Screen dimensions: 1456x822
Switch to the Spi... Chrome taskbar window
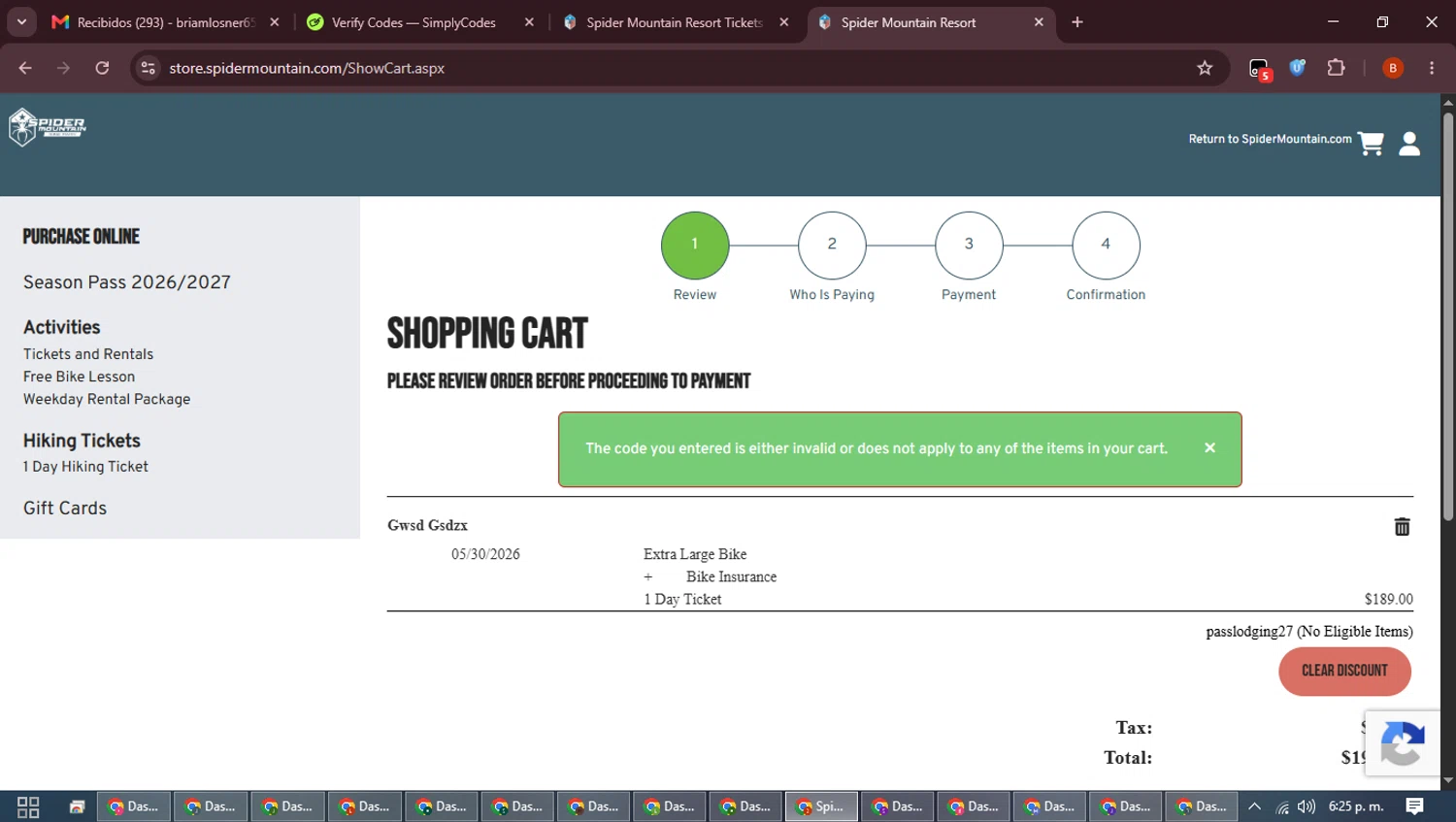point(821,806)
